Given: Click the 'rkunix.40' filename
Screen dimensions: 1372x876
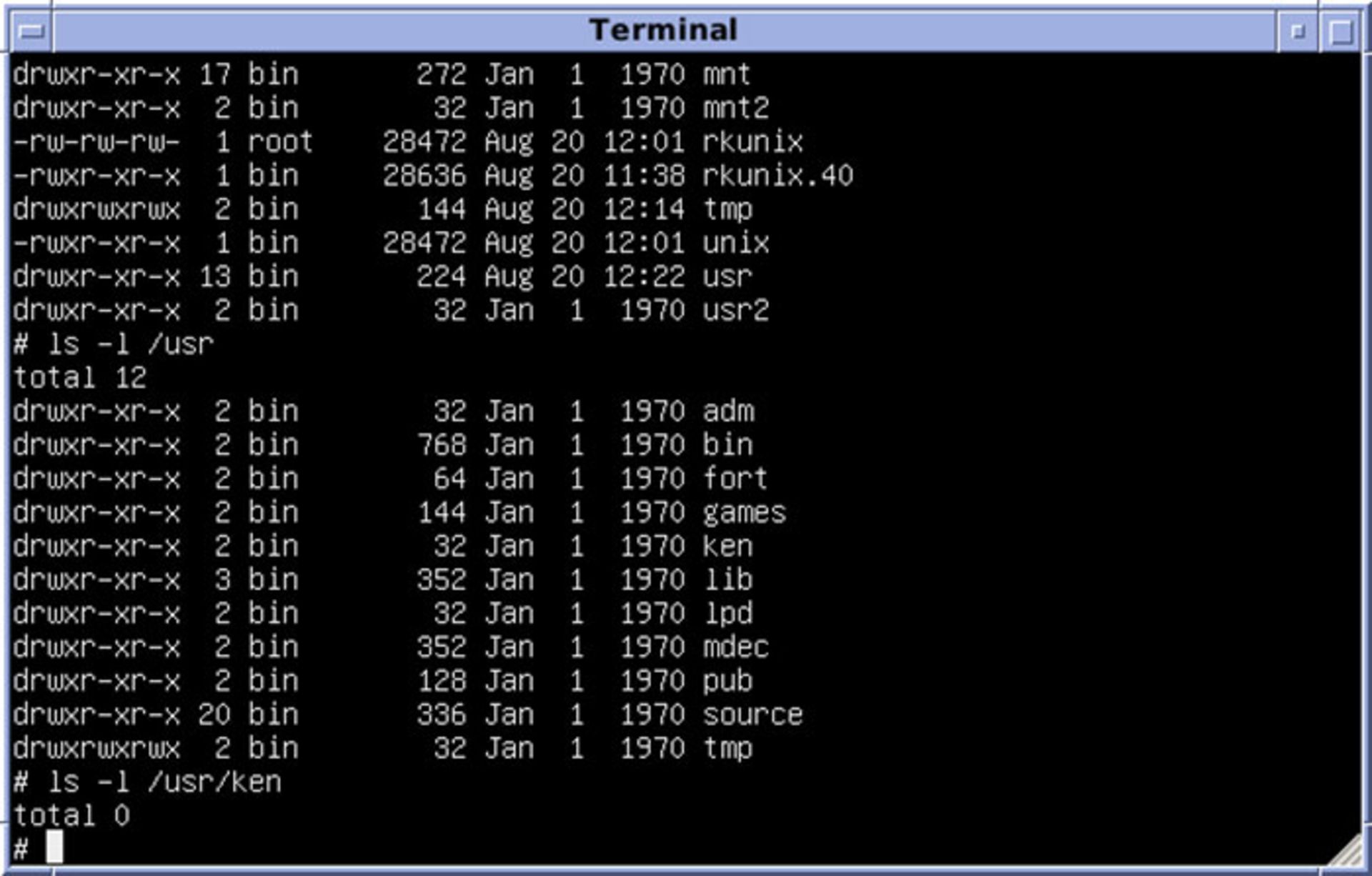Looking at the screenshot, I should pyautogui.click(x=777, y=176).
